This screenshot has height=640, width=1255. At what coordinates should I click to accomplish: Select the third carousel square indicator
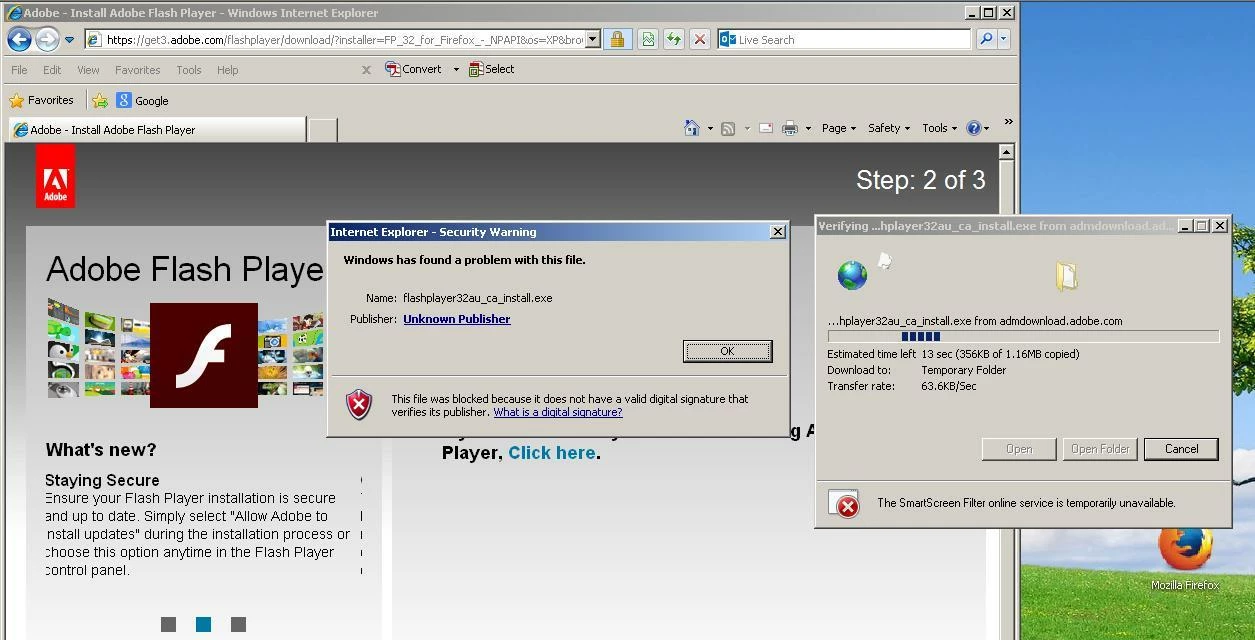(x=238, y=624)
